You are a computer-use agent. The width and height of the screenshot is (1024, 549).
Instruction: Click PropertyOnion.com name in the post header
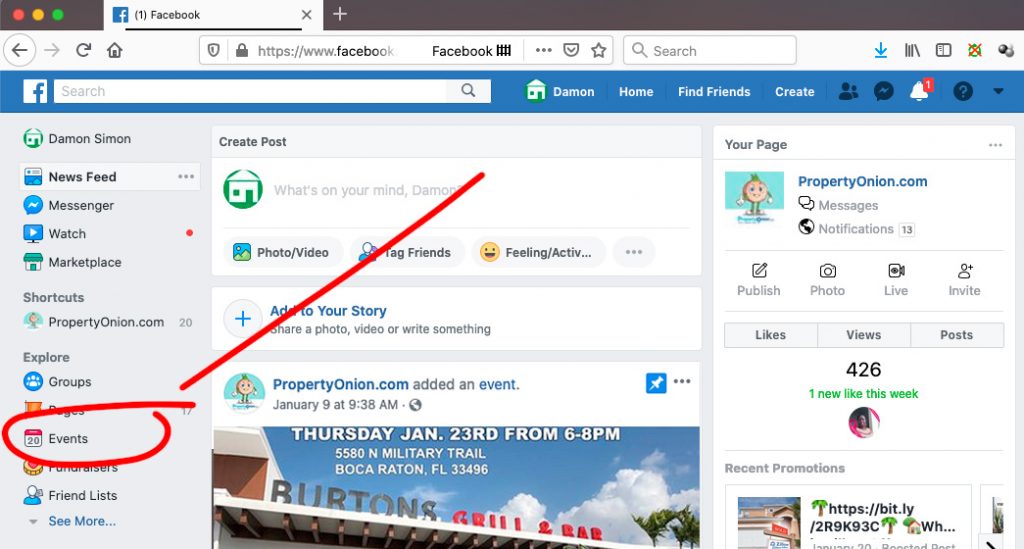341,384
